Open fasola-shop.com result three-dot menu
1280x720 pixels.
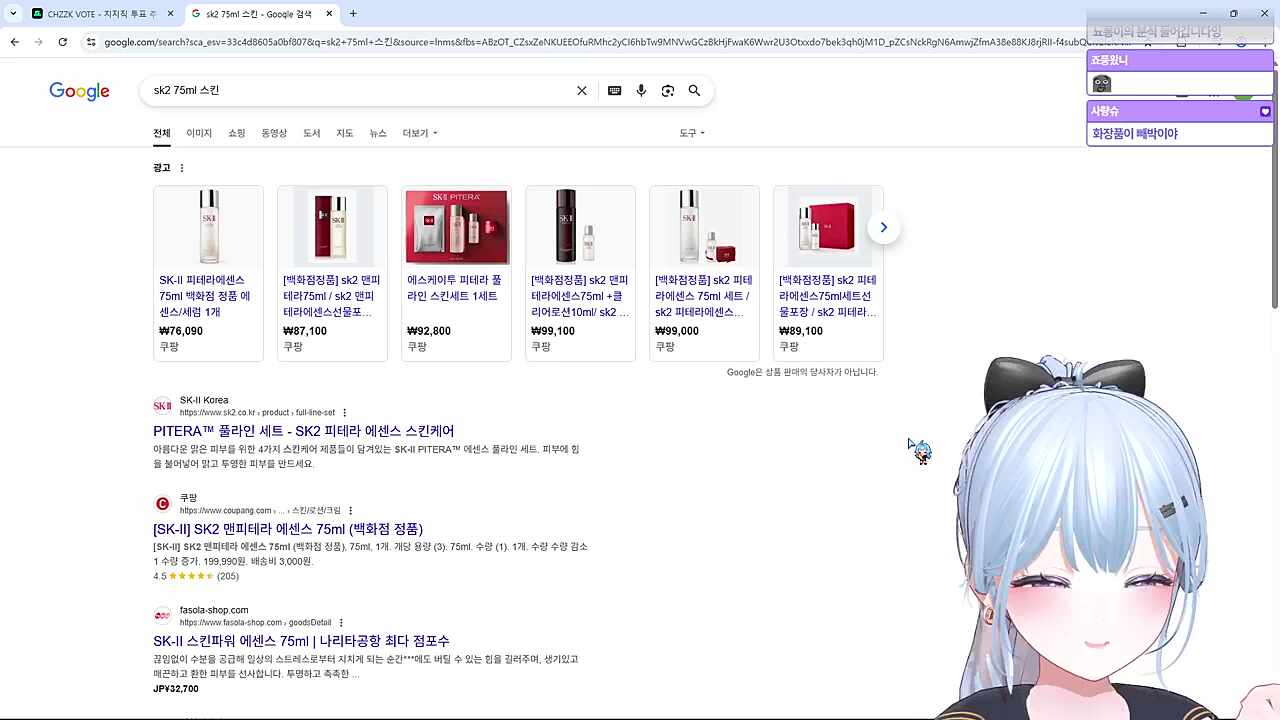pyautogui.click(x=341, y=623)
